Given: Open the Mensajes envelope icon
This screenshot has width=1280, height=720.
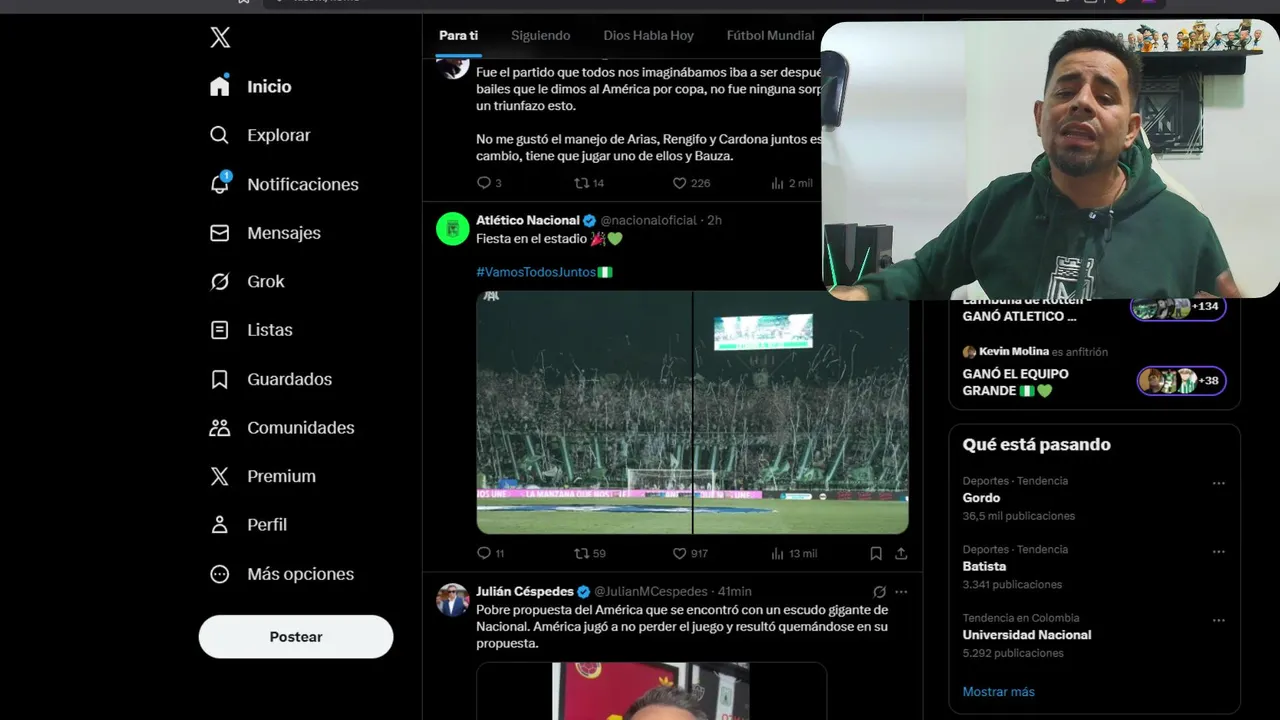Looking at the screenshot, I should [x=220, y=233].
